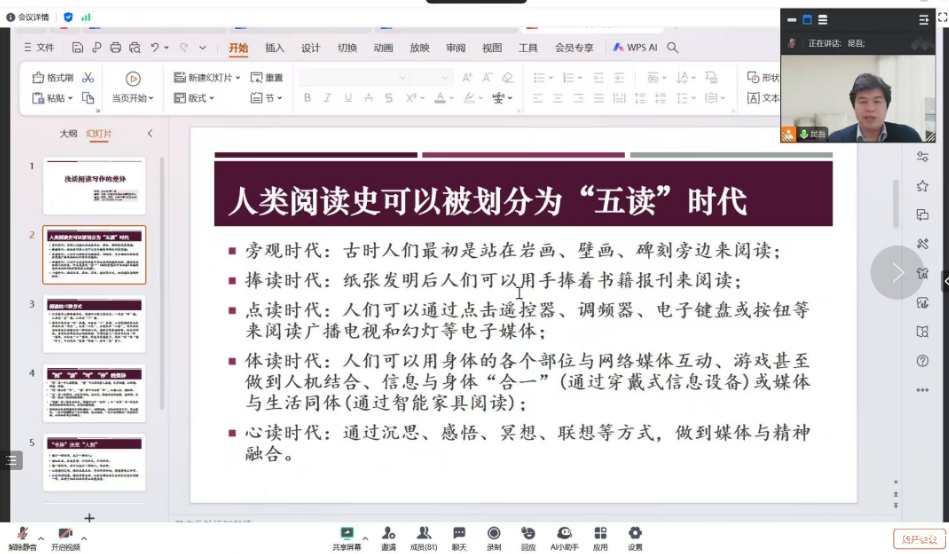Click the 共享屏幕 share screen icon
This screenshot has height=554, width=949.
pos(347,533)
